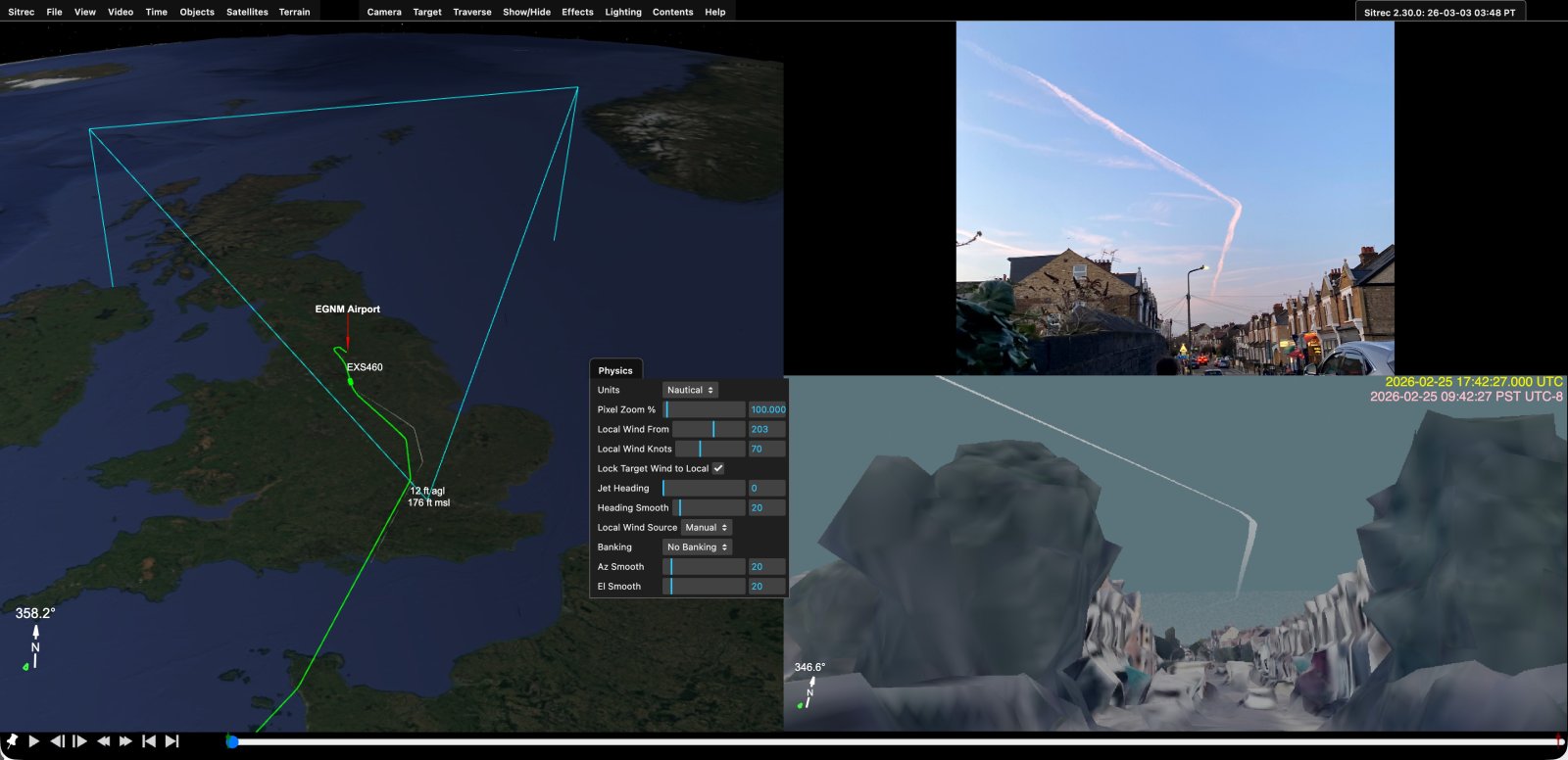Expand the Banking dropdown menu
Screen dimensions: 1568x760
coord(697,546)
